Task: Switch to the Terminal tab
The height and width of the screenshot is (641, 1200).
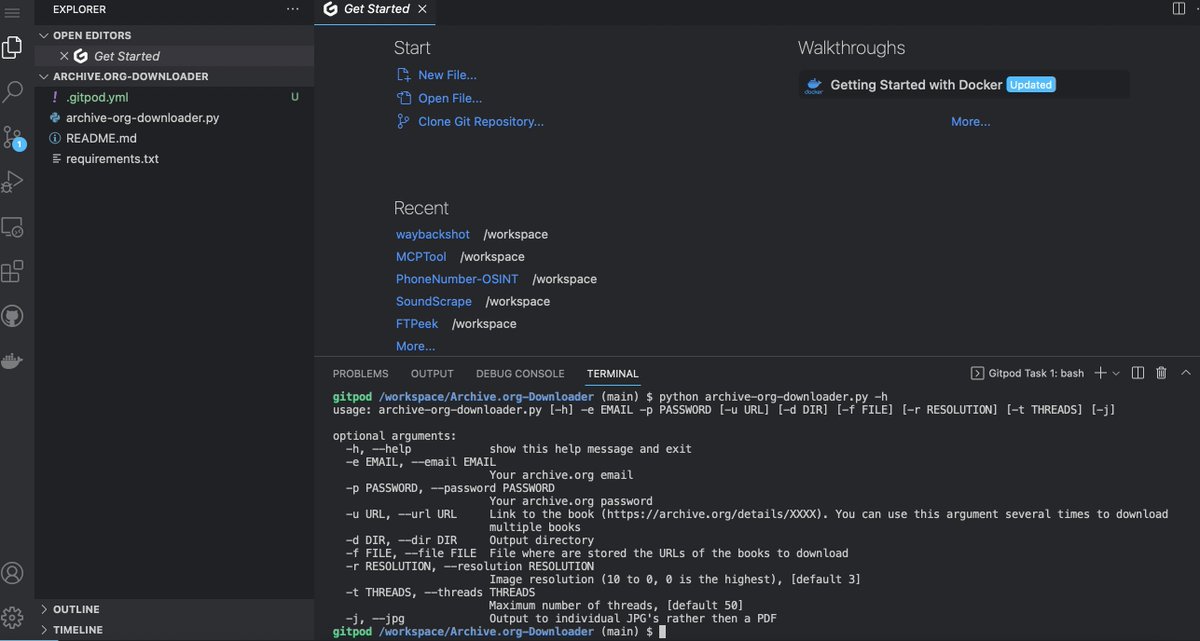Action: (x=613, y=373)
